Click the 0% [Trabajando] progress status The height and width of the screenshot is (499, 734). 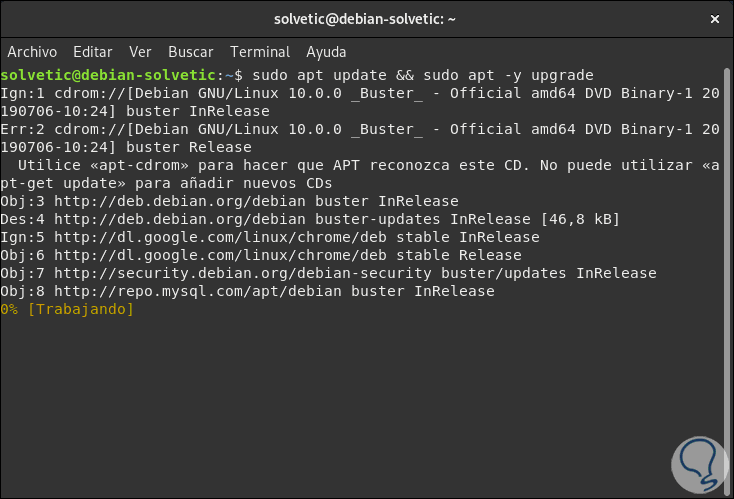coord(67,309)
